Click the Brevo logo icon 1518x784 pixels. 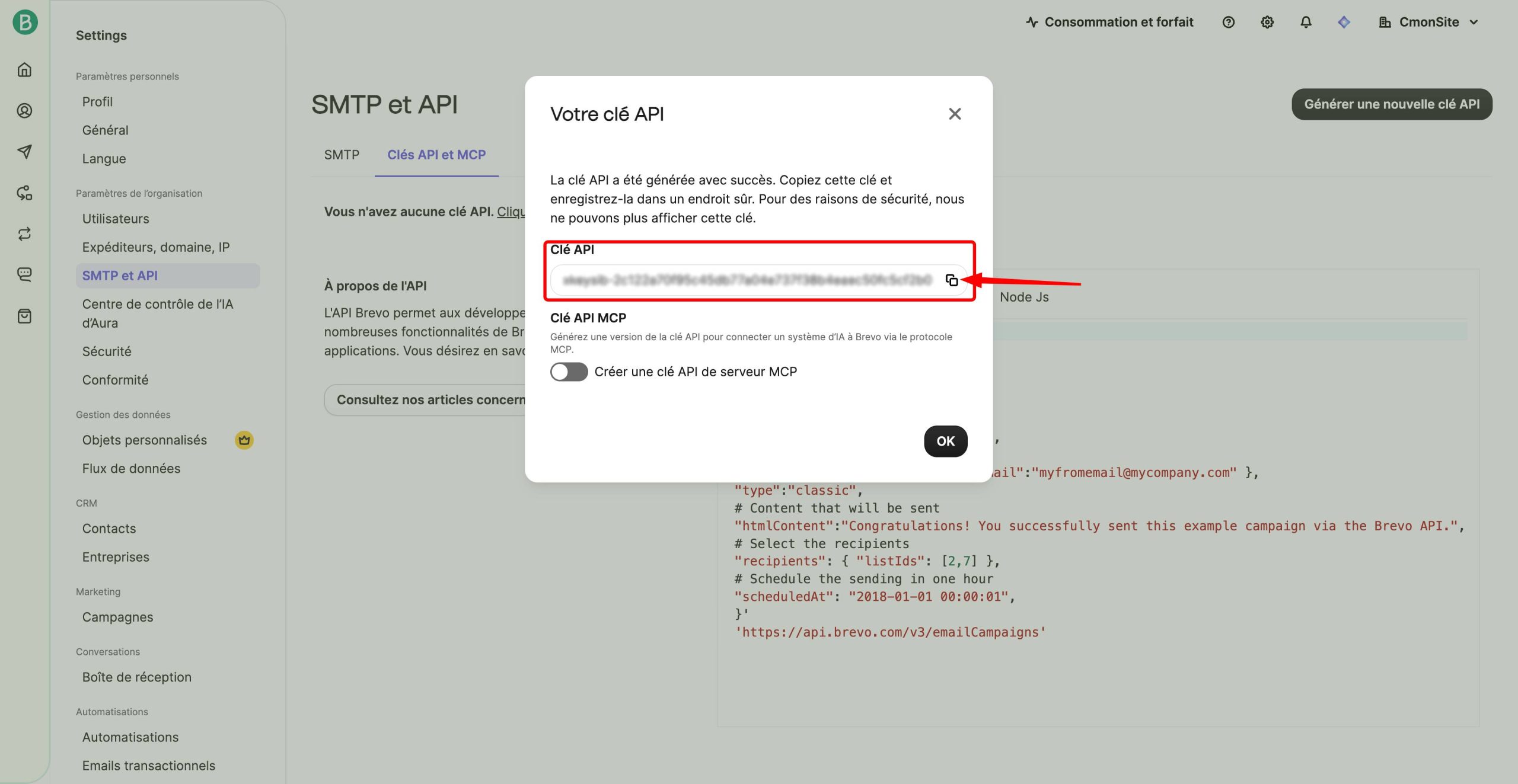pyautogui.click(x=25, y=23)
